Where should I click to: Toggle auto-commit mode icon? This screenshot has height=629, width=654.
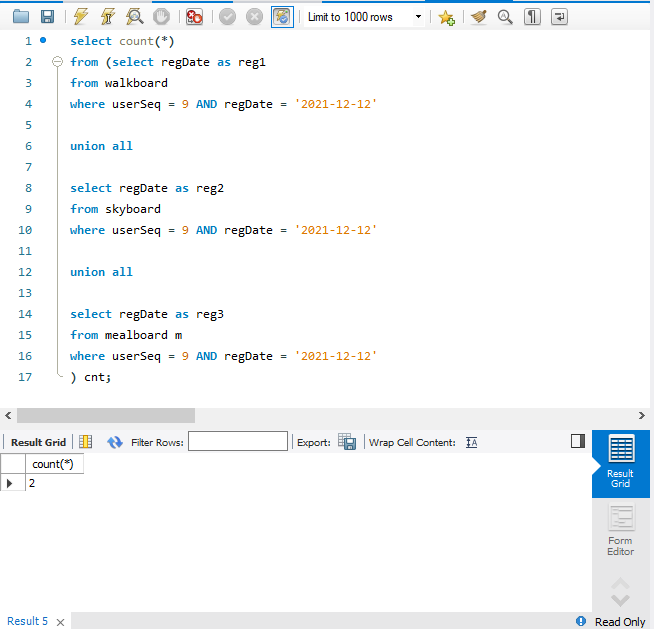point(282,17)
